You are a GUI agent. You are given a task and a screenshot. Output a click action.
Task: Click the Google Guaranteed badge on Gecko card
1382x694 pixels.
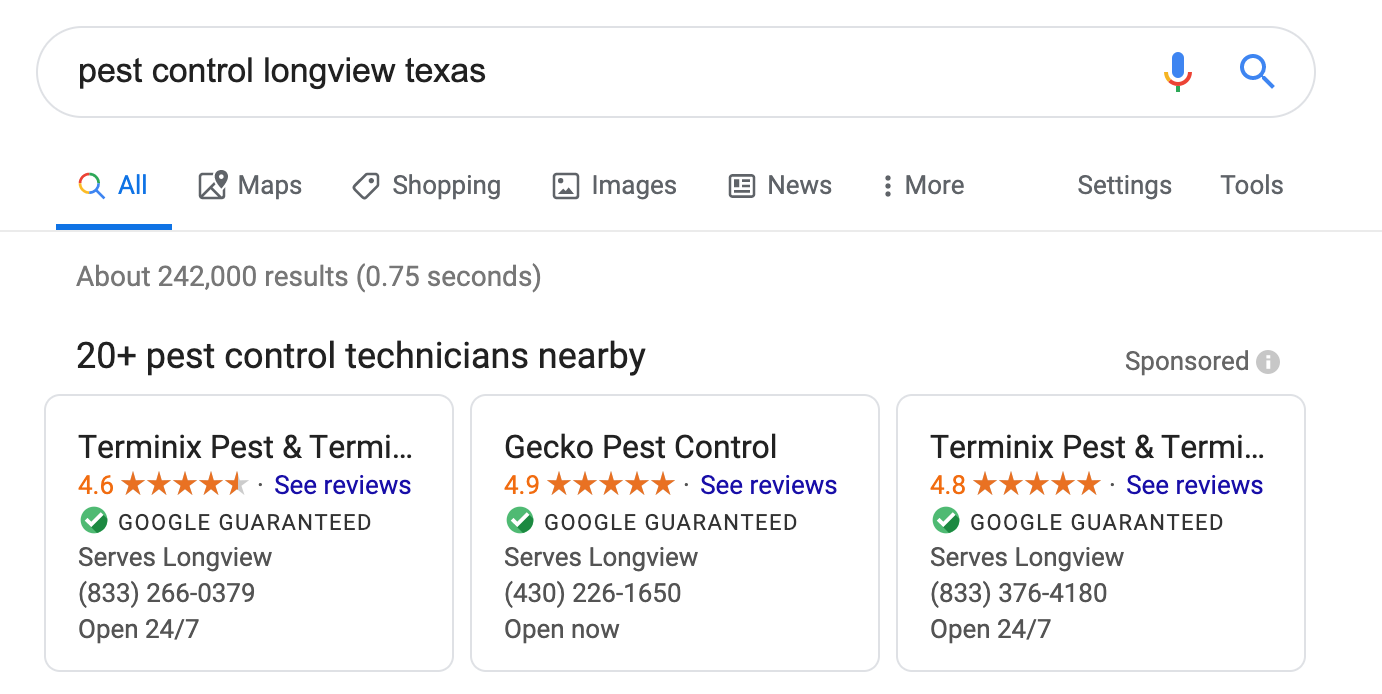(x=651, y=522)
